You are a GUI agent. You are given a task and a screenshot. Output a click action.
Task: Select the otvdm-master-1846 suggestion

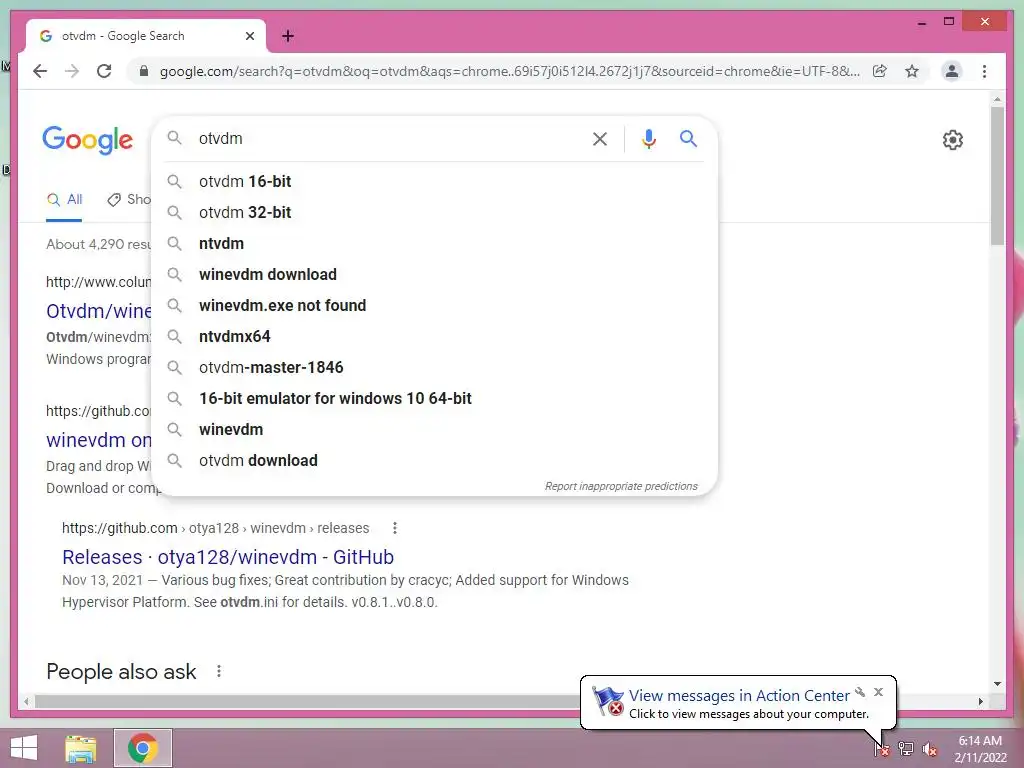436,368
